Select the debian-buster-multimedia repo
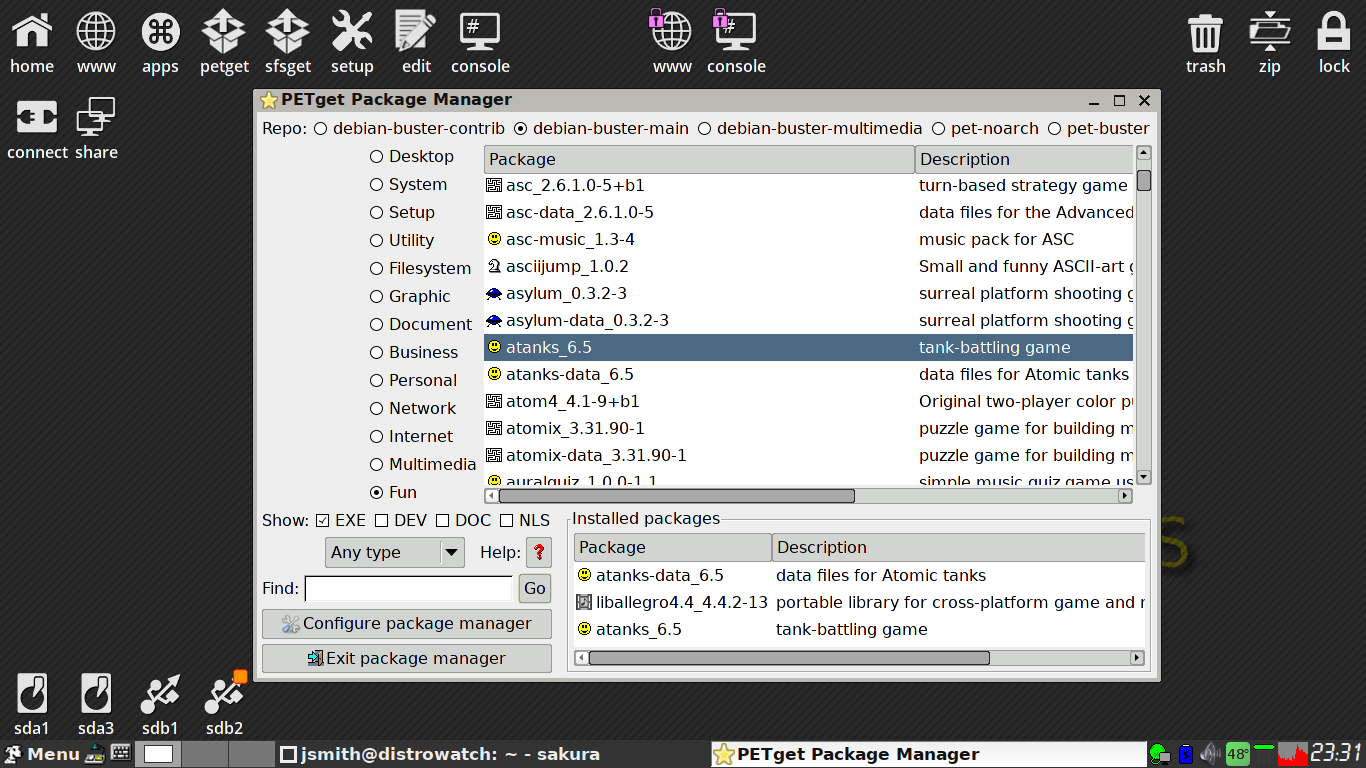The image size is (1366, 768). click(809, 128)
